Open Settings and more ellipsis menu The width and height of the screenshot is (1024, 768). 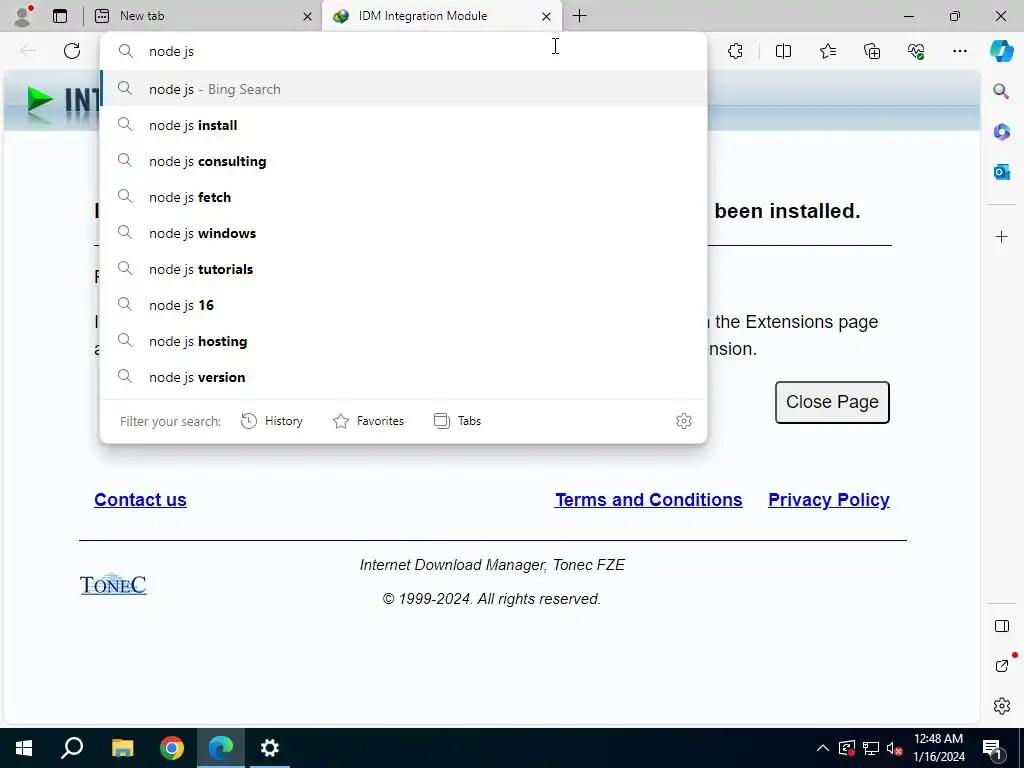click(959, 51)
